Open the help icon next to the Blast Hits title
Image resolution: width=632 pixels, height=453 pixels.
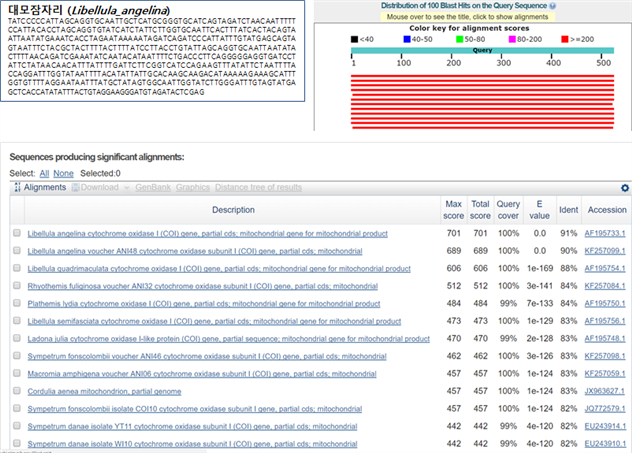point(553,6)
